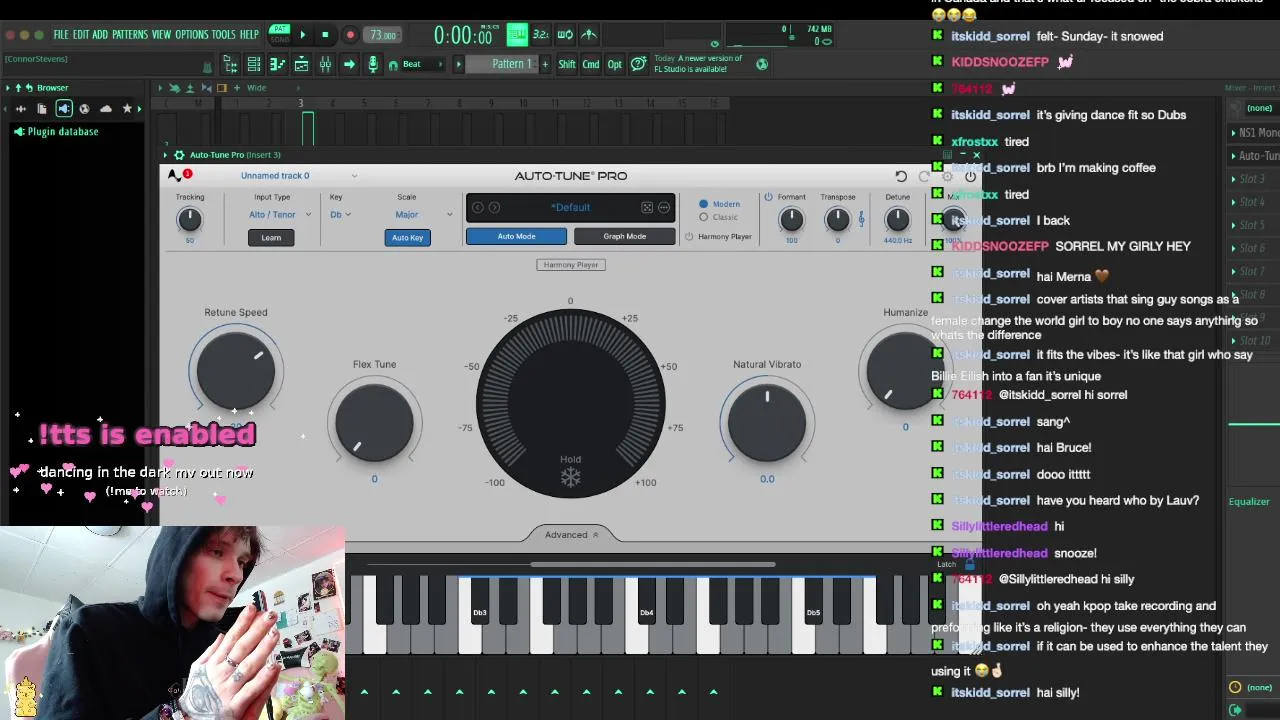The image size is (1280, 720).
Task: Toggle the 3.2.1 countdown-before-recording icon
Action: (x=541, y=35)
